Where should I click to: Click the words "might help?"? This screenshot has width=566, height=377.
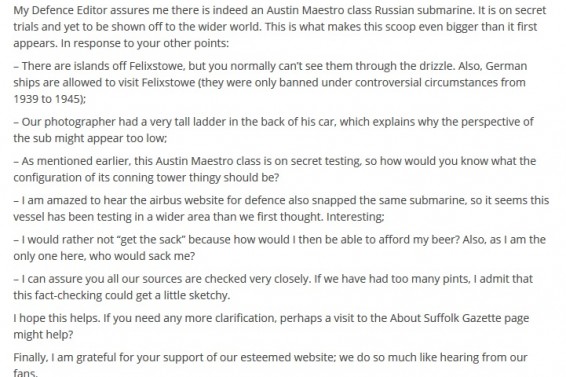[x=43, y=334]
